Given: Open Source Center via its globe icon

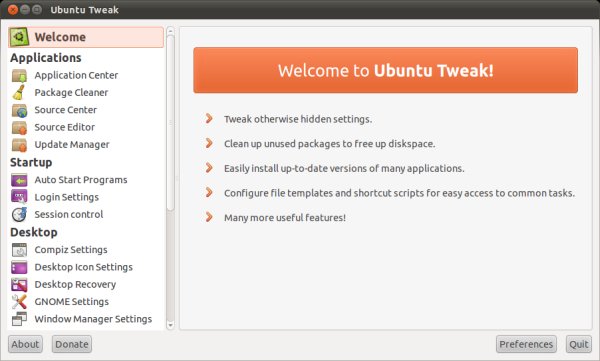Looking at the screenshot, I should (x=19, y=110).
